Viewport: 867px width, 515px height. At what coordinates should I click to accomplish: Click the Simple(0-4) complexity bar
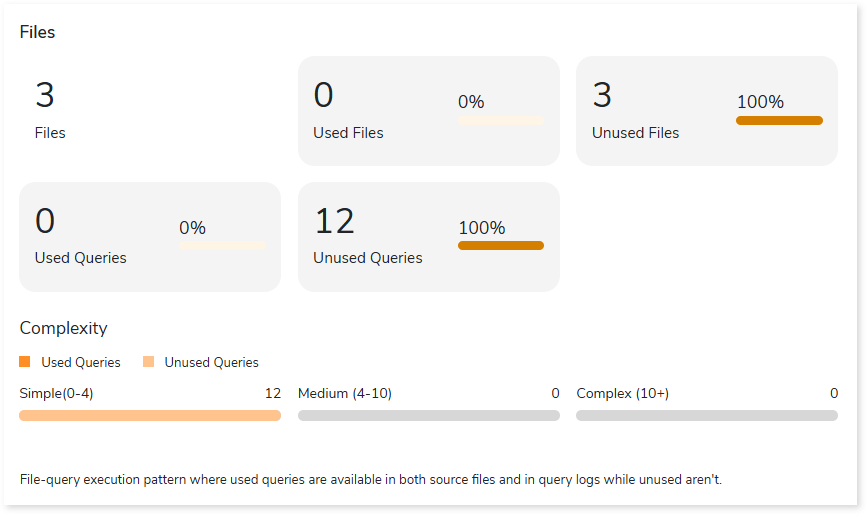[150, 415]
